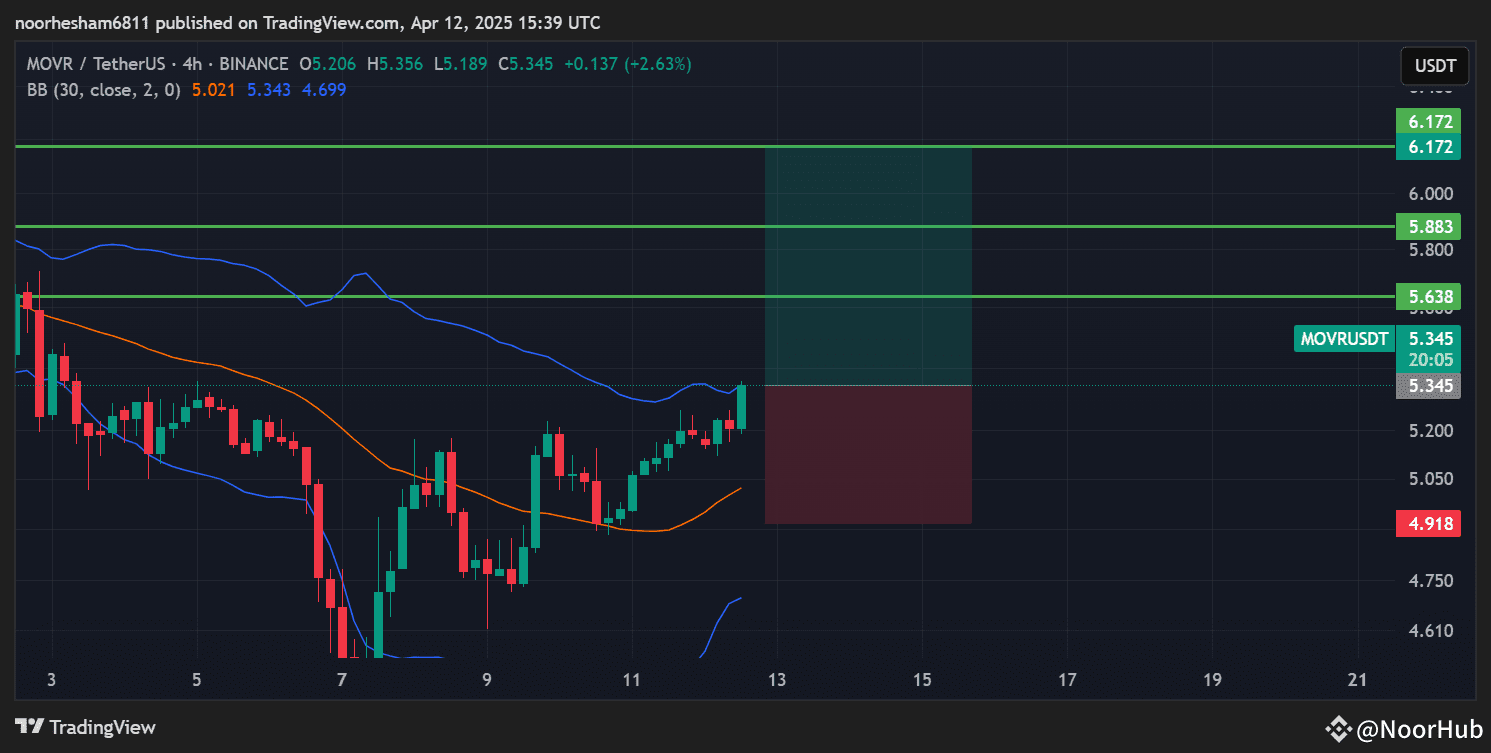
Task: Click the 4.918 stop-loss price label
Action: click(x=1427, y=523)
